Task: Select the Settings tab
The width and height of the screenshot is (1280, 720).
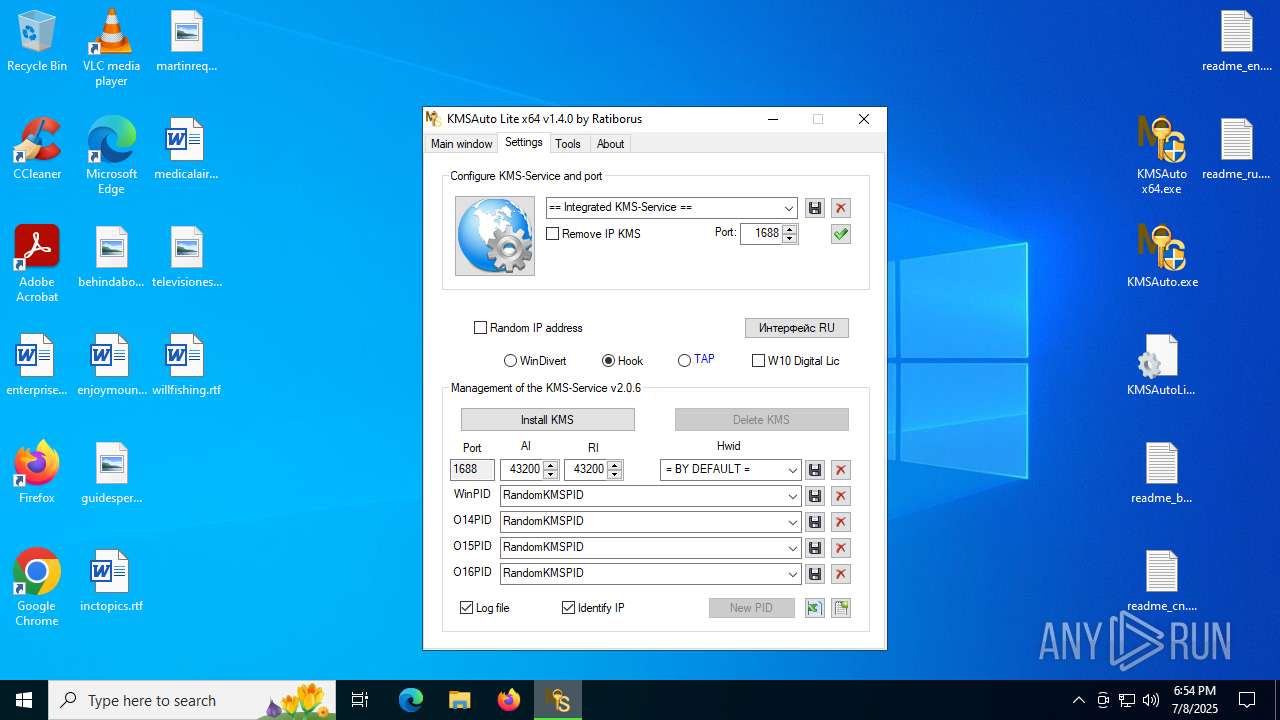Action: 524,143
